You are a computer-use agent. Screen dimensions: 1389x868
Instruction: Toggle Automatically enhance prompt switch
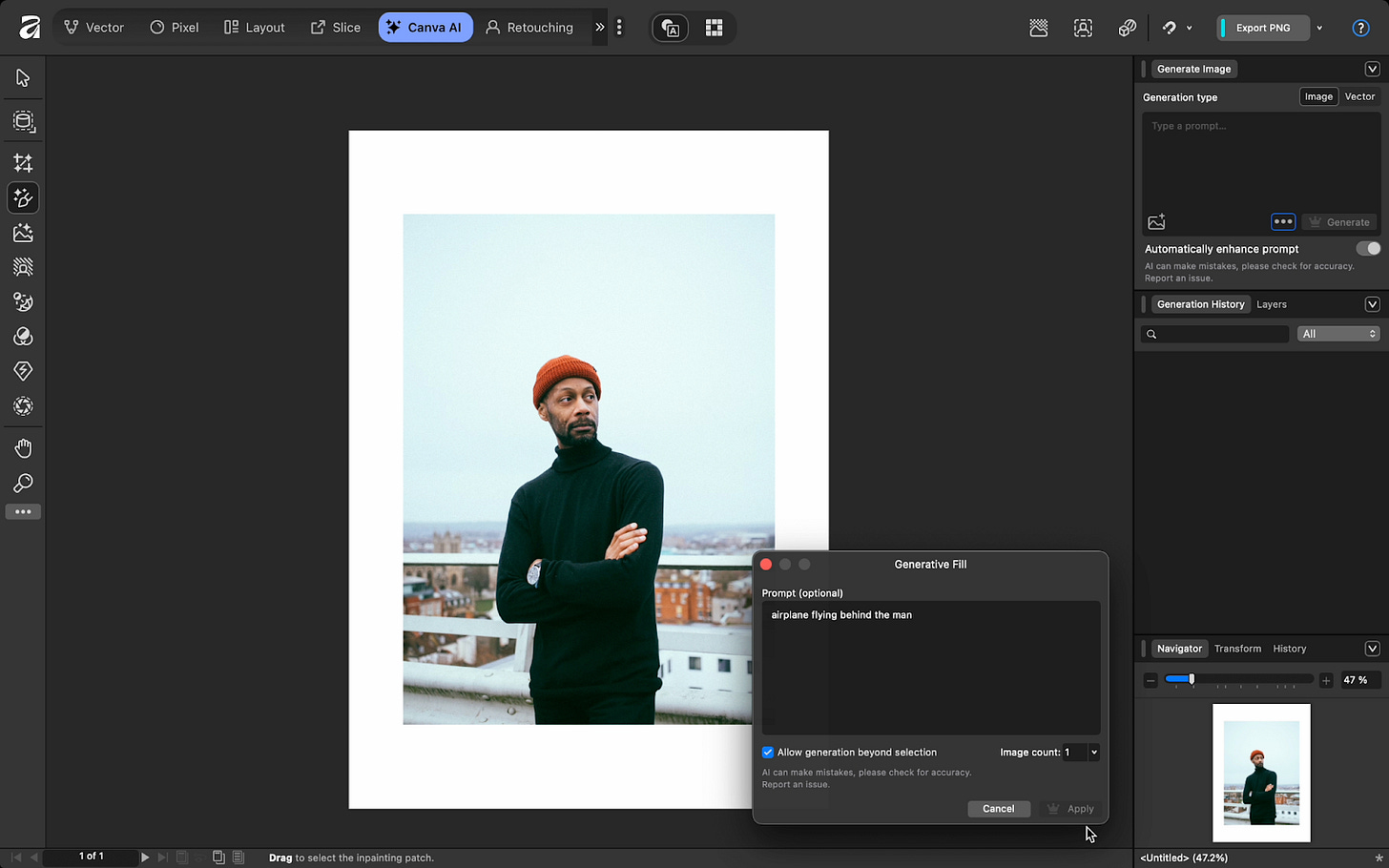pos(1367,249)
